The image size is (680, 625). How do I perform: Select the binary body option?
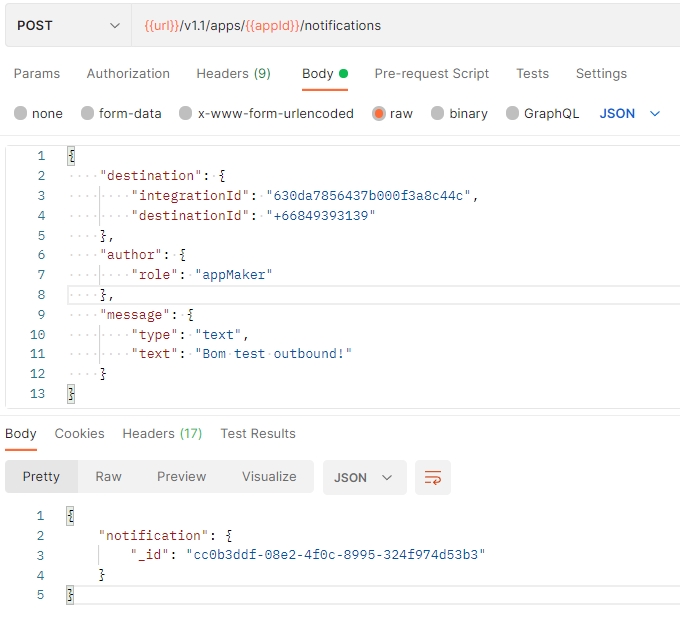point(437,114)
